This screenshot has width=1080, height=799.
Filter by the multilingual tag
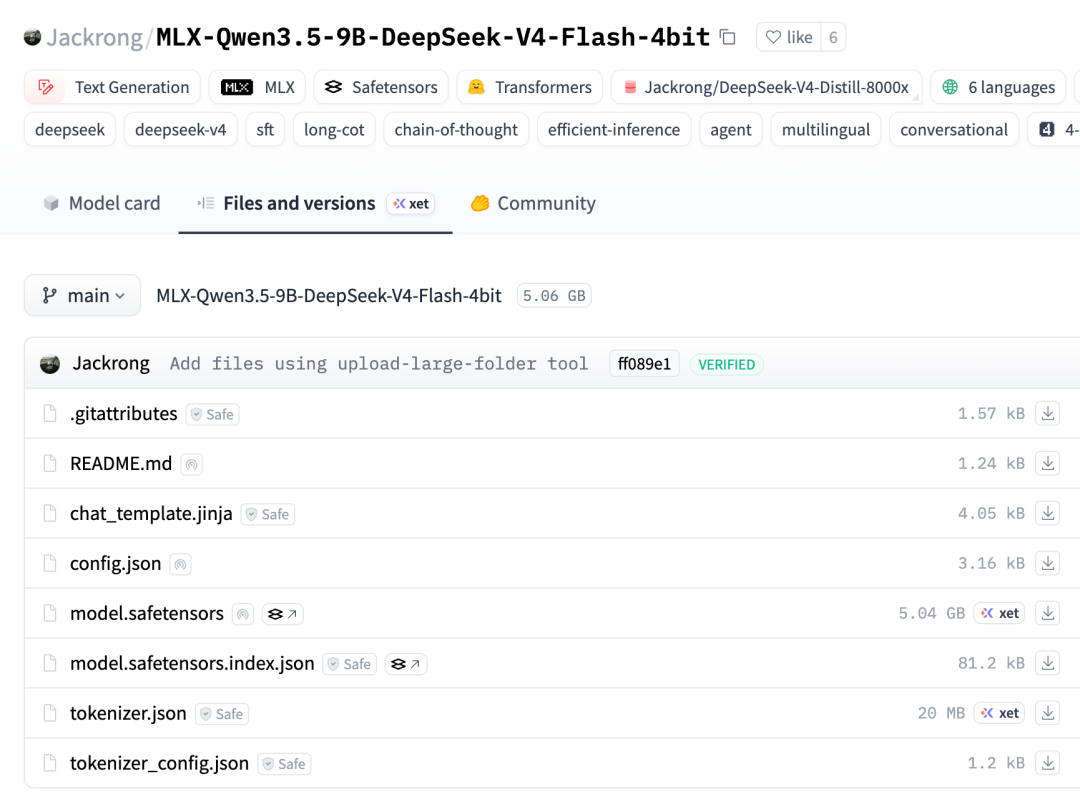coord(826,130)
